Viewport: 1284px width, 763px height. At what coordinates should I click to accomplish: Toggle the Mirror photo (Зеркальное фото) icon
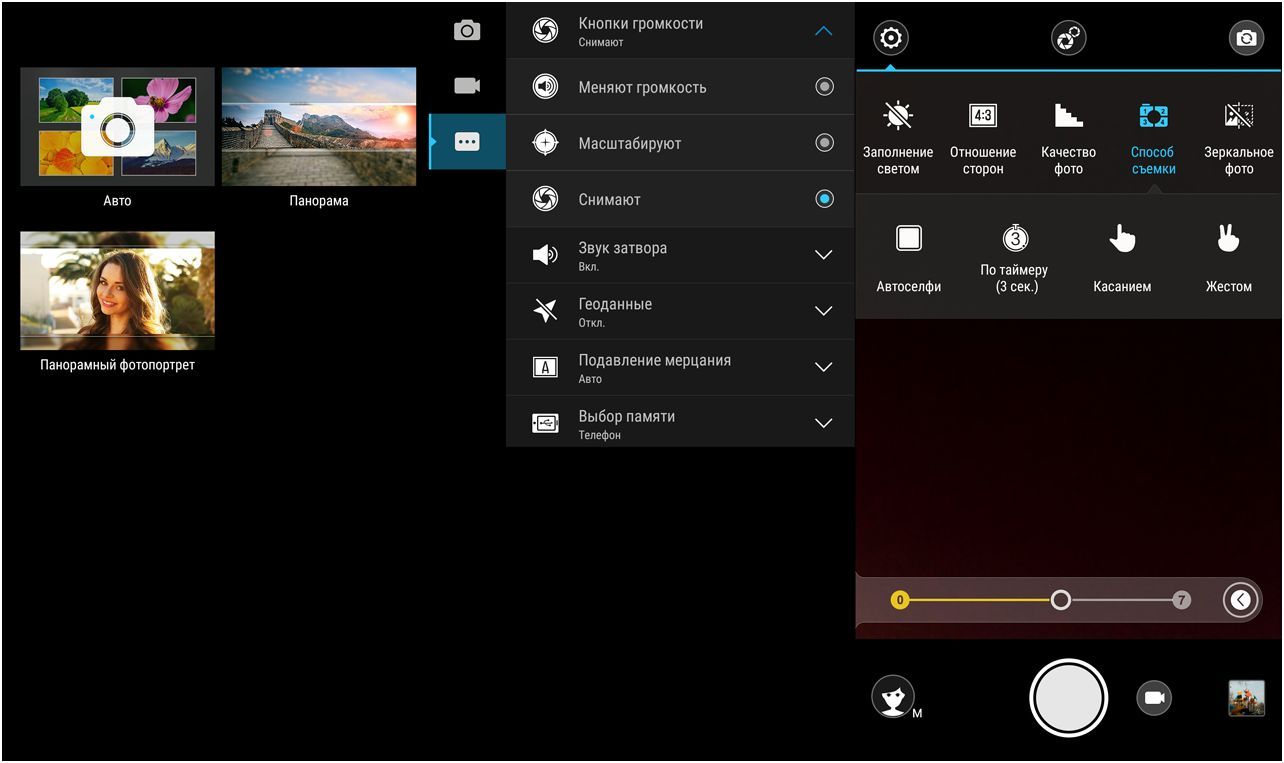(1238, 117)
